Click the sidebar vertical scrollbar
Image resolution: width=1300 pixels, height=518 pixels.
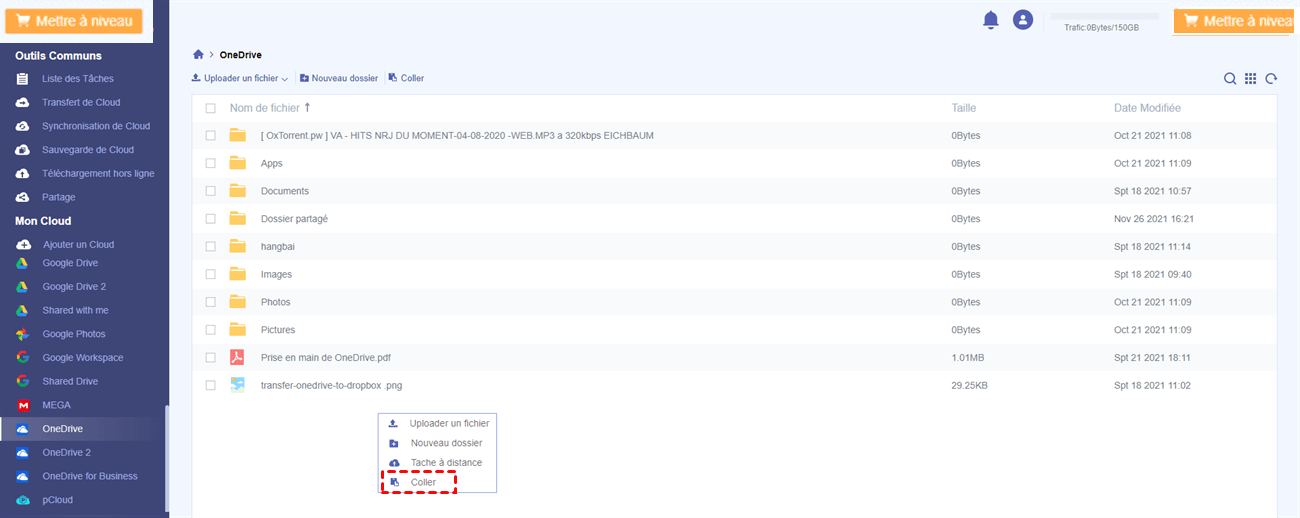tap(167, 460)
